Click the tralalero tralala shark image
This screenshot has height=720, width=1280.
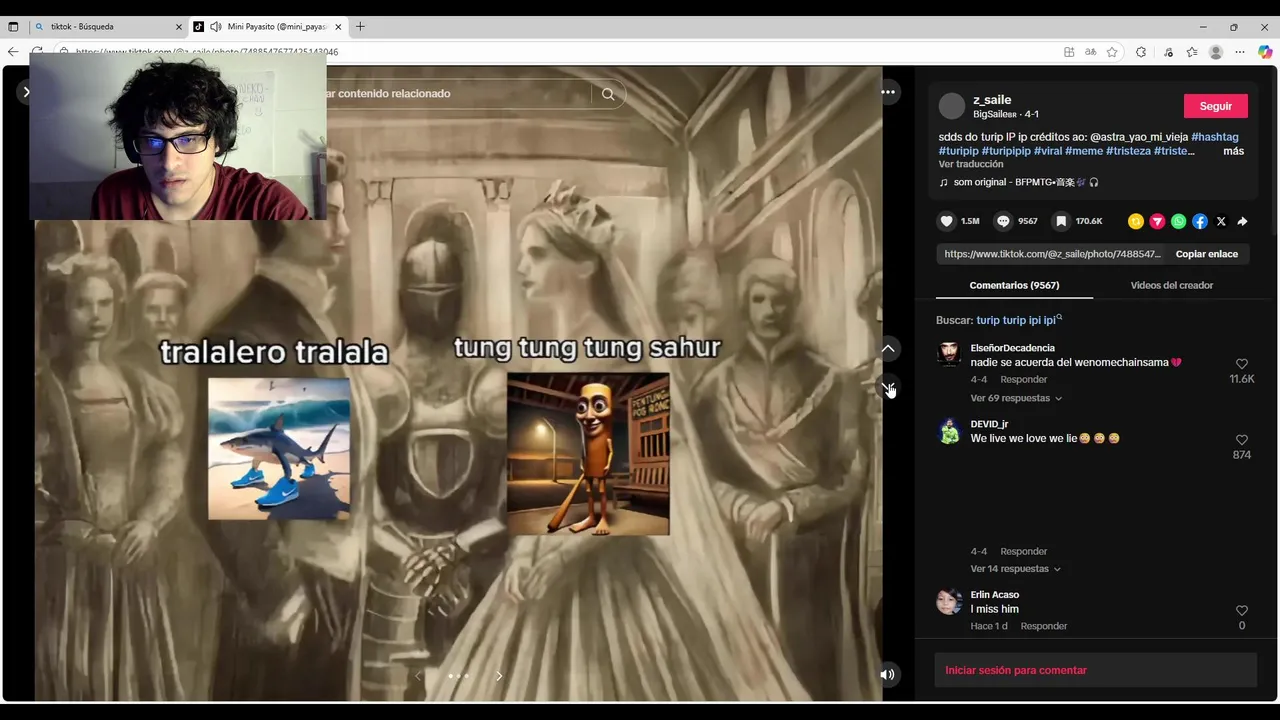[279, 448]
